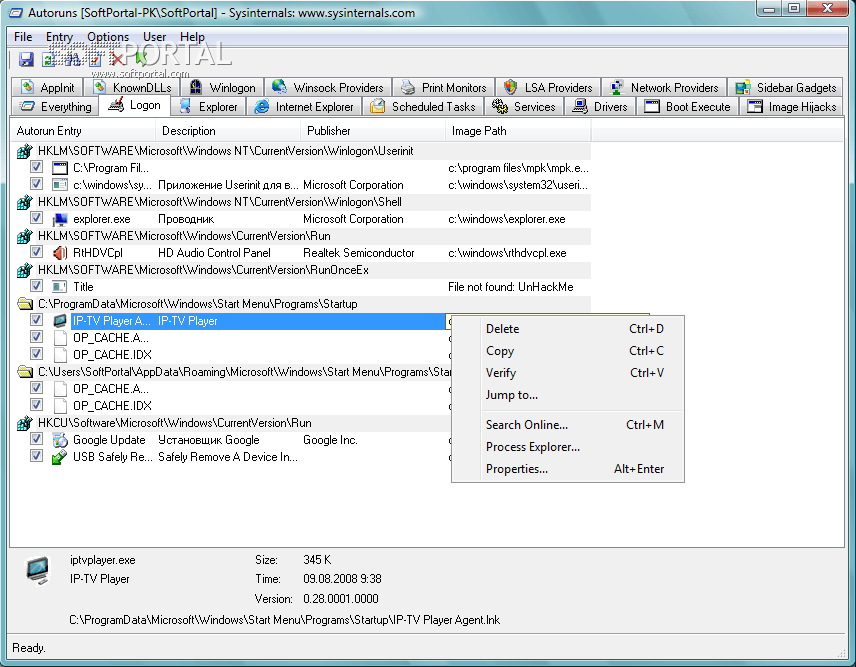Disable the RtHDVCpl autorun checkbox

click(x=37, y=252)
